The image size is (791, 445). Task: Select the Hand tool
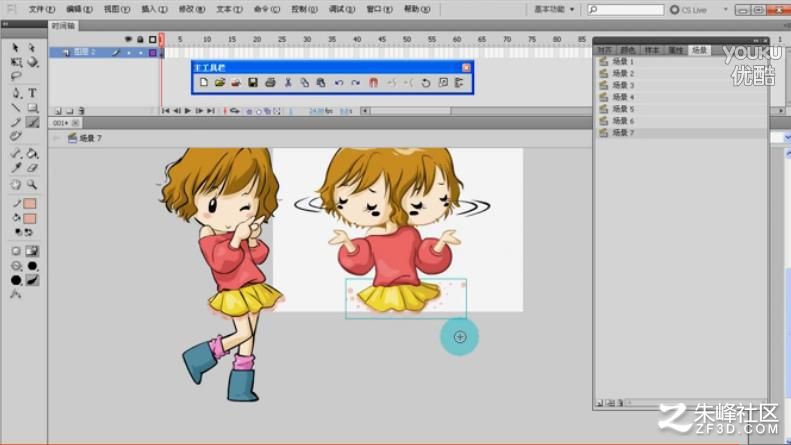[16, 185]
